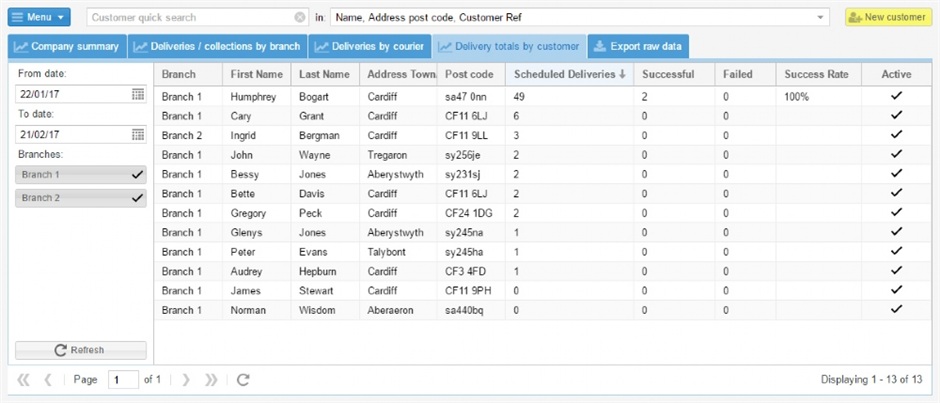Open the To date calendar picker
The height and width of the screenshot is (403, 940).
pos(138,134)
